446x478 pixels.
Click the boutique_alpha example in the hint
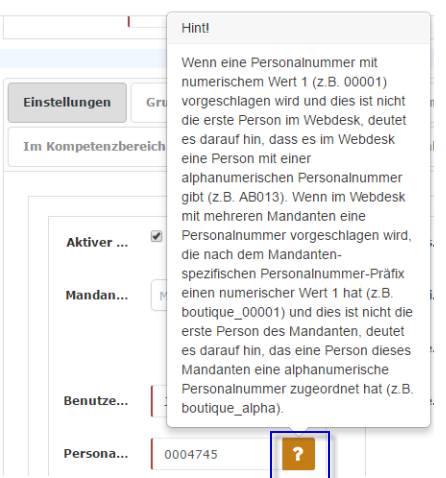[x=230, y=408]
